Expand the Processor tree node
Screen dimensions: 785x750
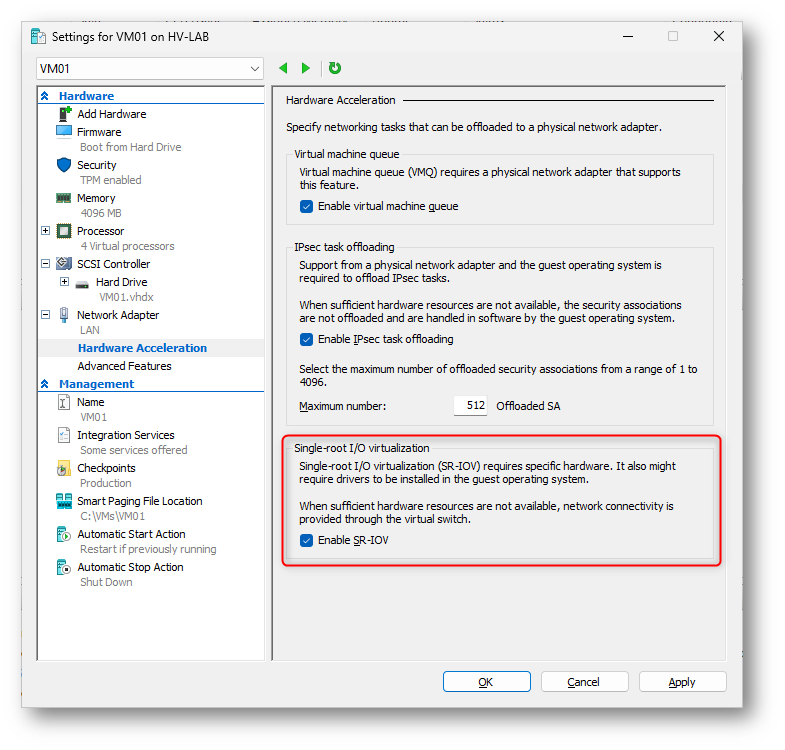click(46, 231)
